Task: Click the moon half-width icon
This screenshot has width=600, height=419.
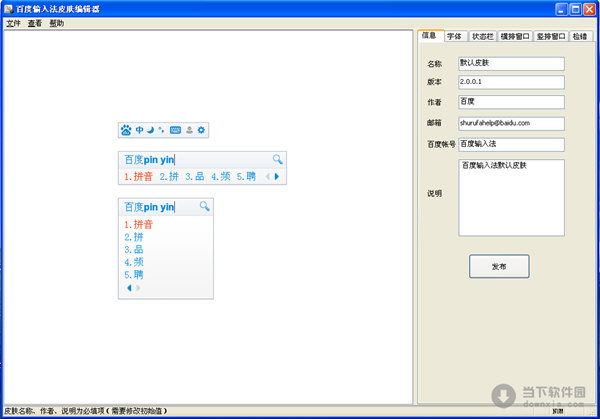Action: [x=150, y=130]
